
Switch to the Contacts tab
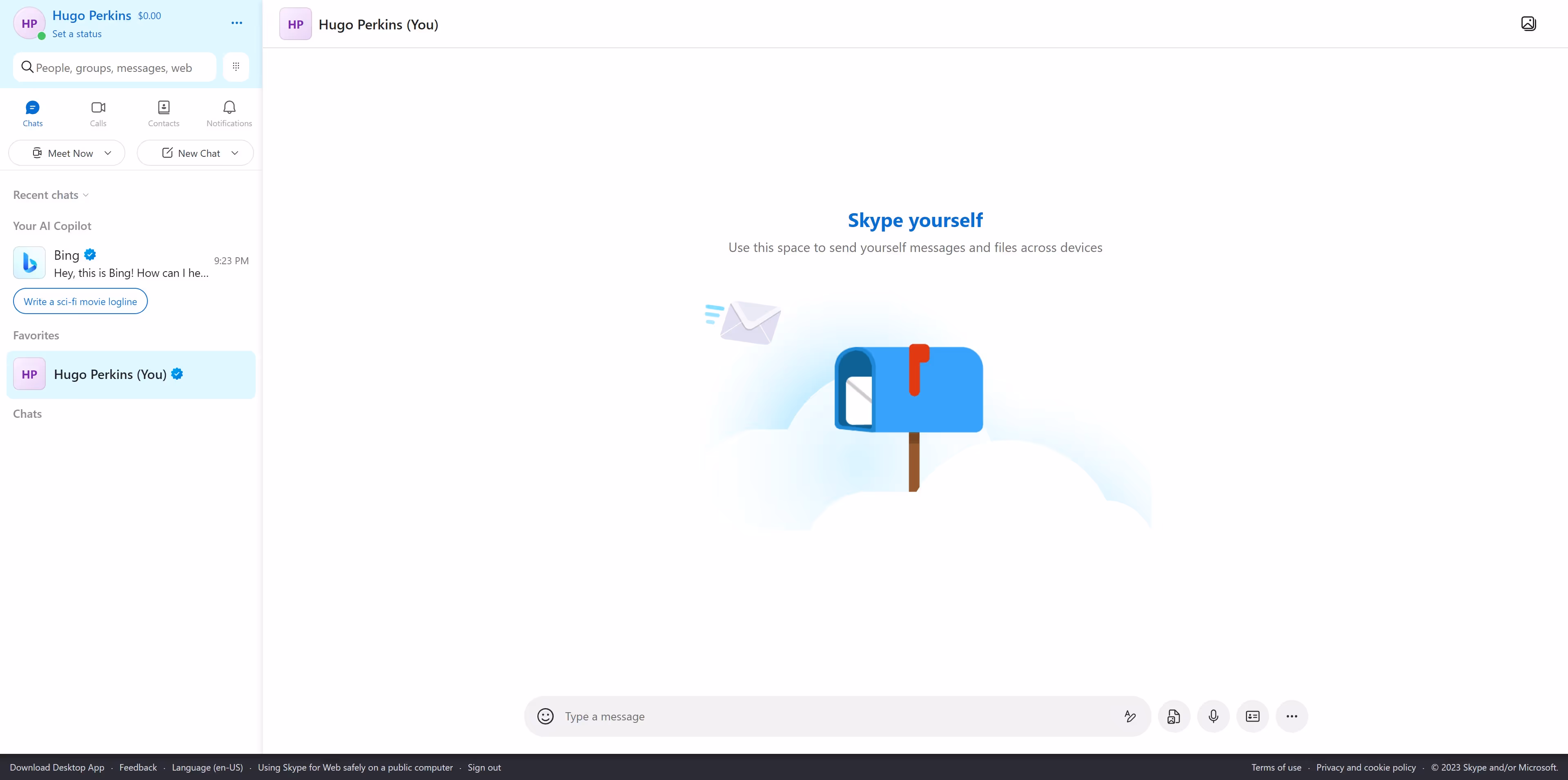[163, 113]
